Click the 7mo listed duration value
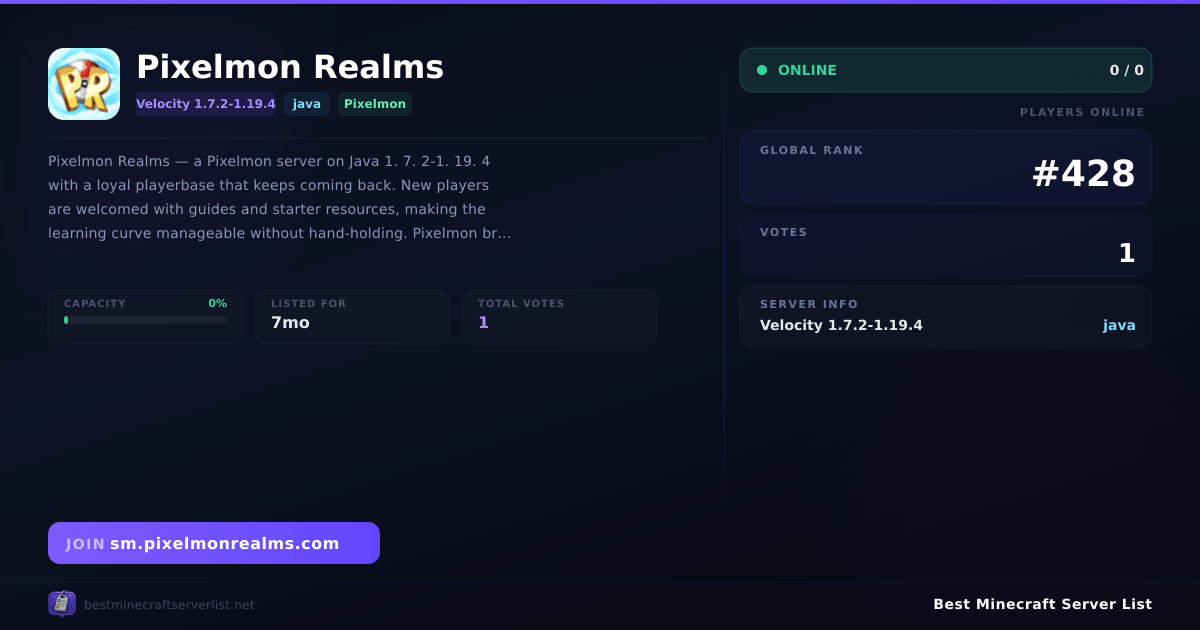Viewport: 1200px width, 630px height. click(290, 322)
